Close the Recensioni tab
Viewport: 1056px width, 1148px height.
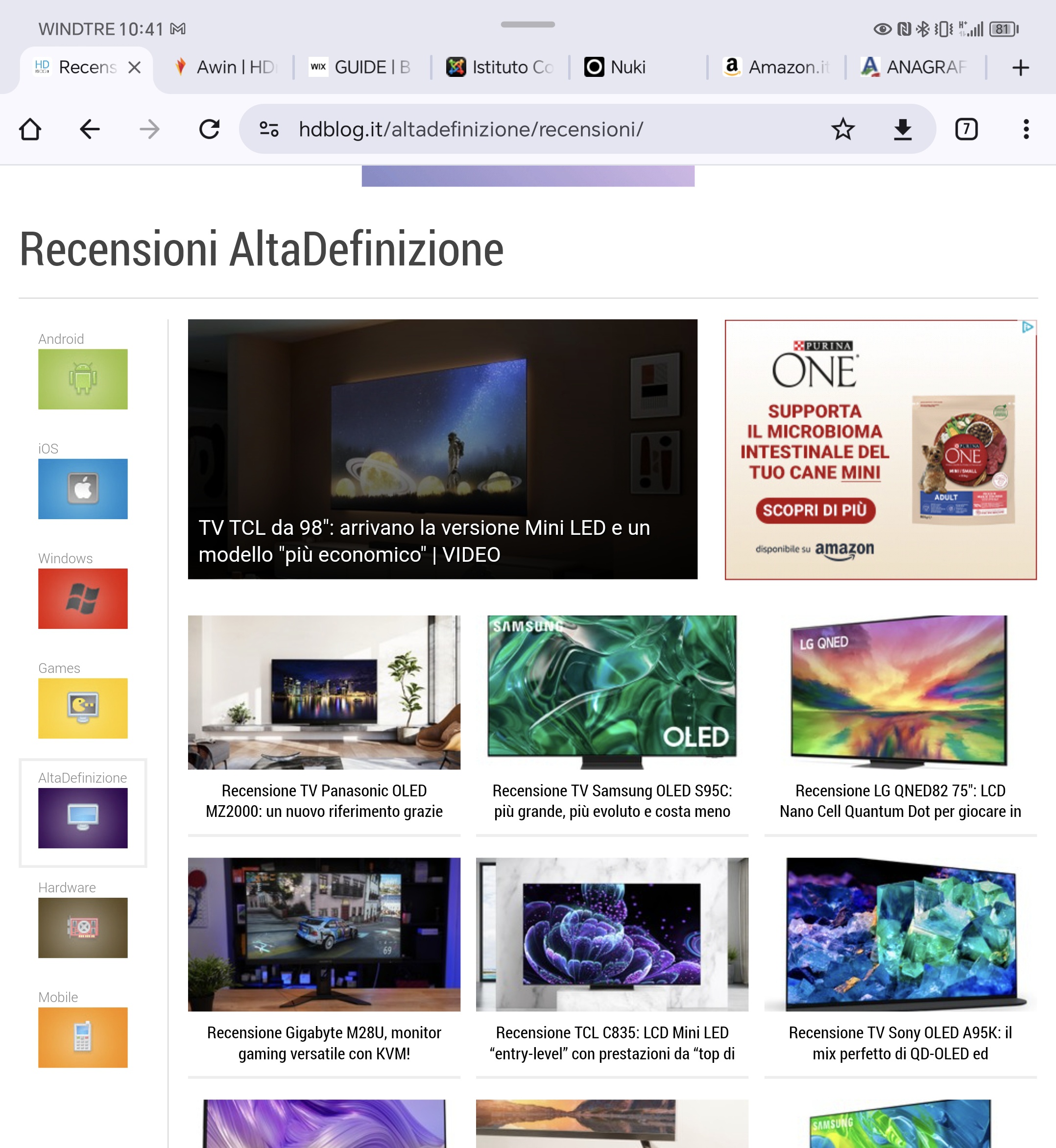(134, 68)
